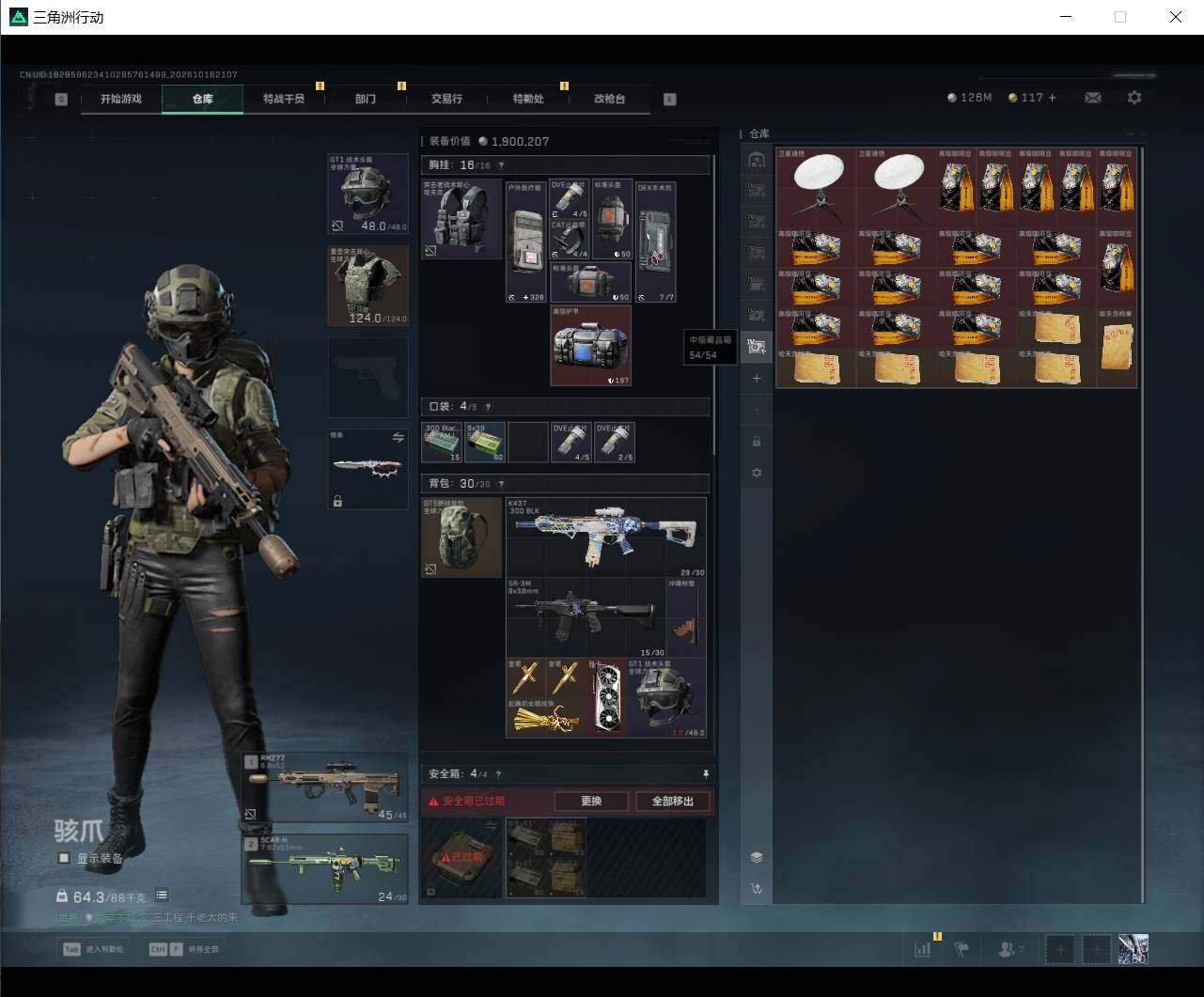Open the 特战干员 tab

click(x=284, y=99)
